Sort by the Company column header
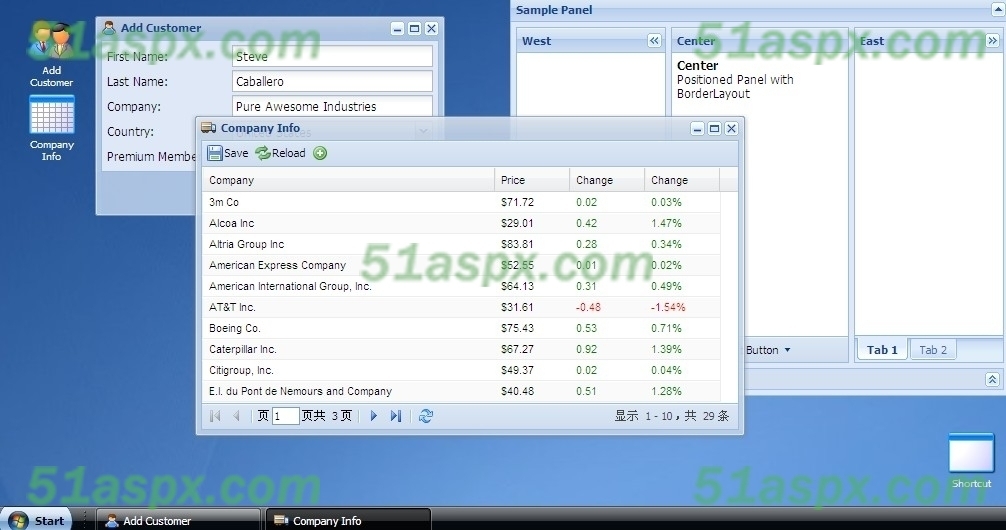The height and width of the screenshot is (530, 1006). pyautogui.click(x=348, y=180)
